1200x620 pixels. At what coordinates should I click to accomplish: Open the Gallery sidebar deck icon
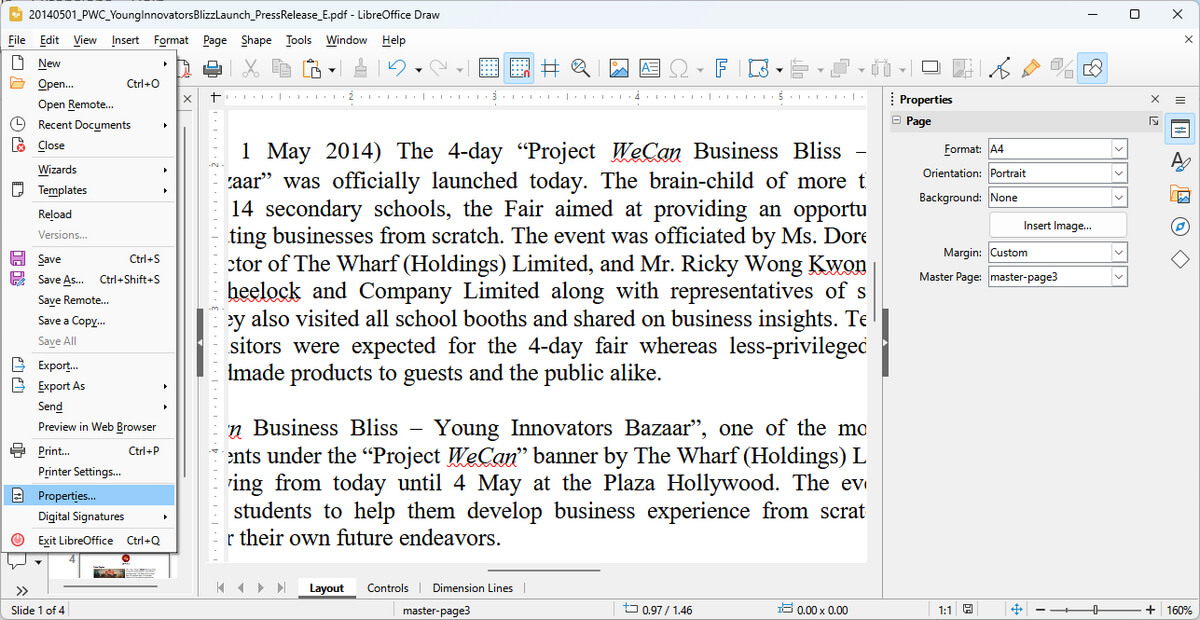(1180, 194)
